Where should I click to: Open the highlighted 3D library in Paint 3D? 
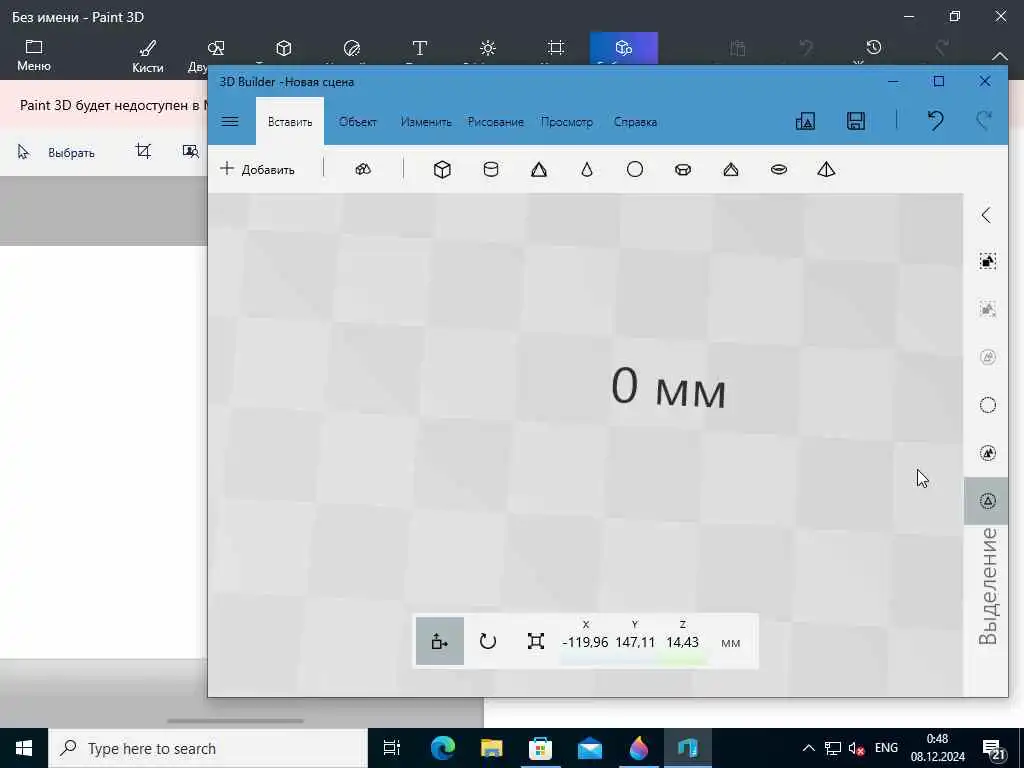pyautogui.click(x=624, y=48)
